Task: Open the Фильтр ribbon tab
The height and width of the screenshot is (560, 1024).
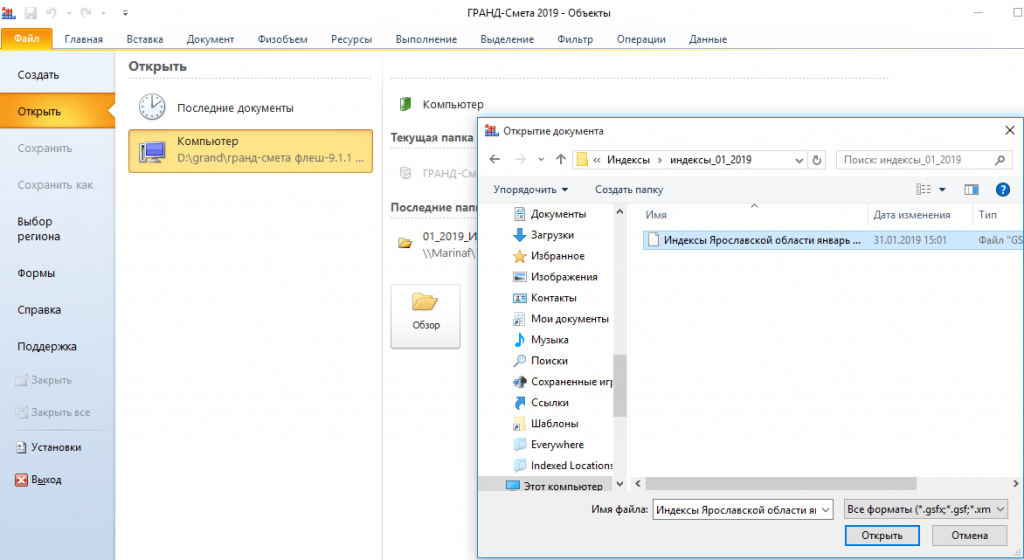Action: (x=575, y=39)
